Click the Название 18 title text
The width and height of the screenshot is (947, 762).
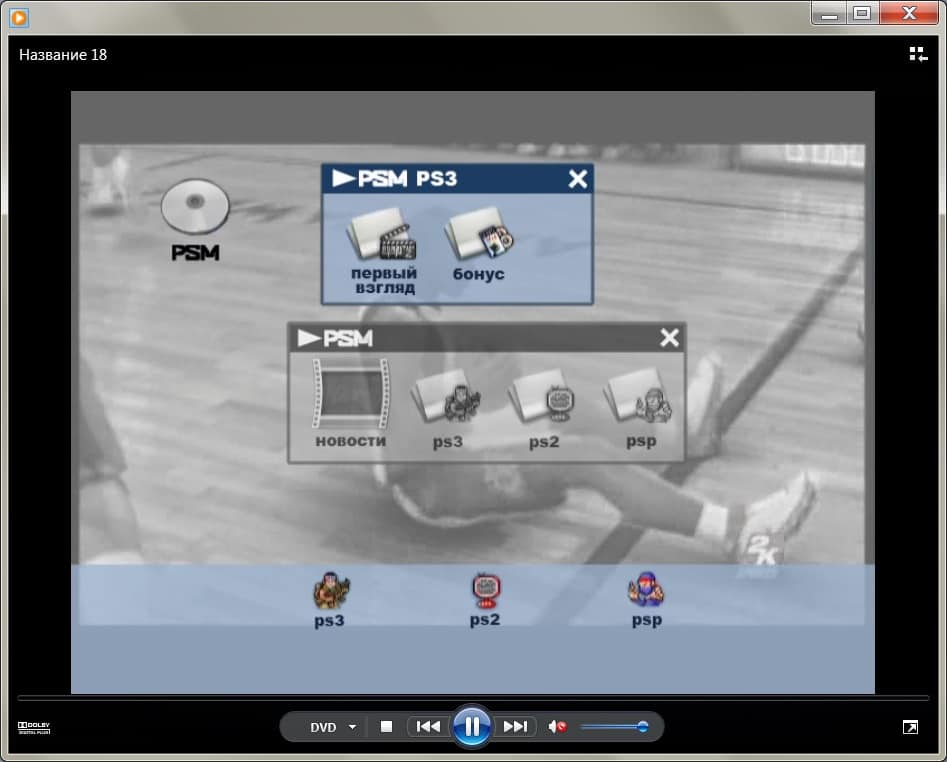point(63,55)
